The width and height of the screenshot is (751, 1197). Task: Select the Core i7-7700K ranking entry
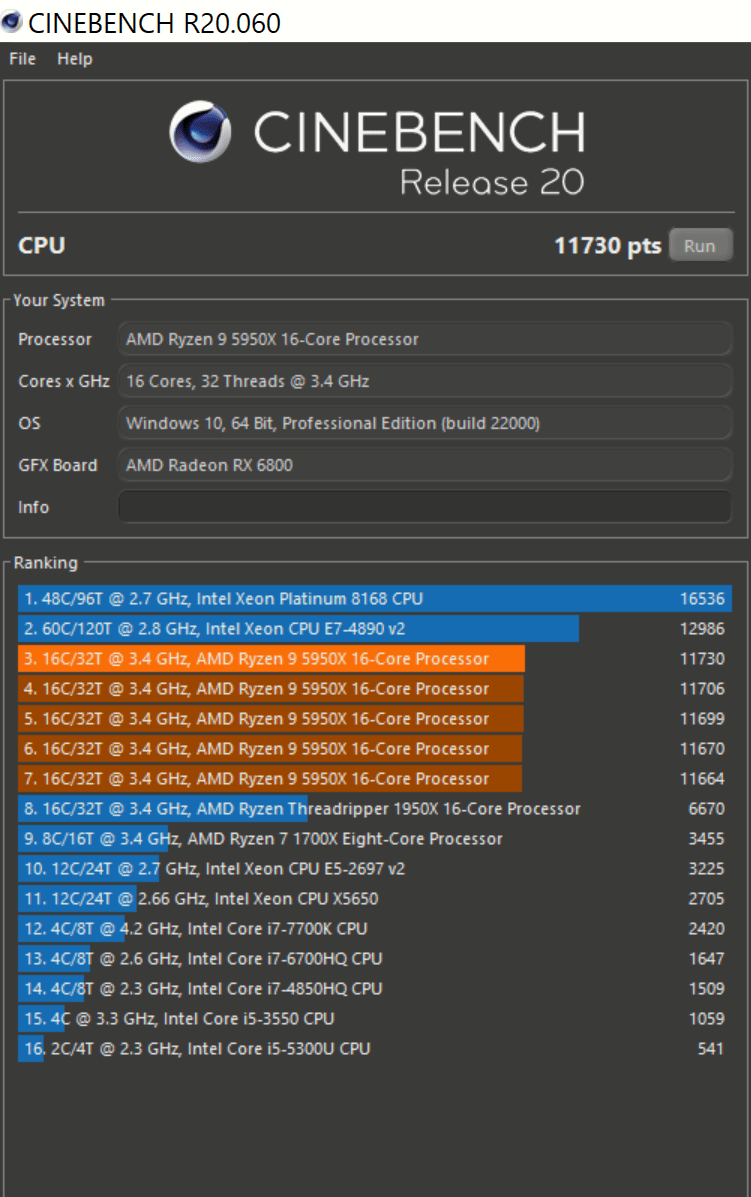pyautogui.click(x=375, y=929)
